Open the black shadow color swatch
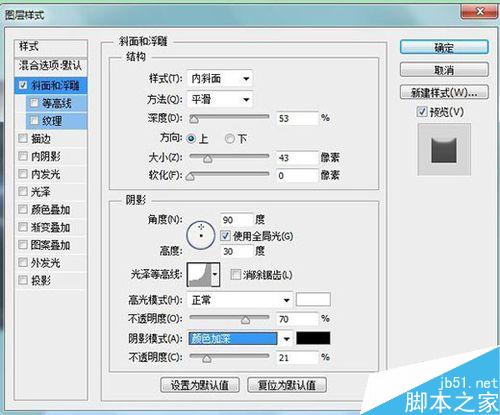This screenshot has width=500, height=415. [313, 338]
